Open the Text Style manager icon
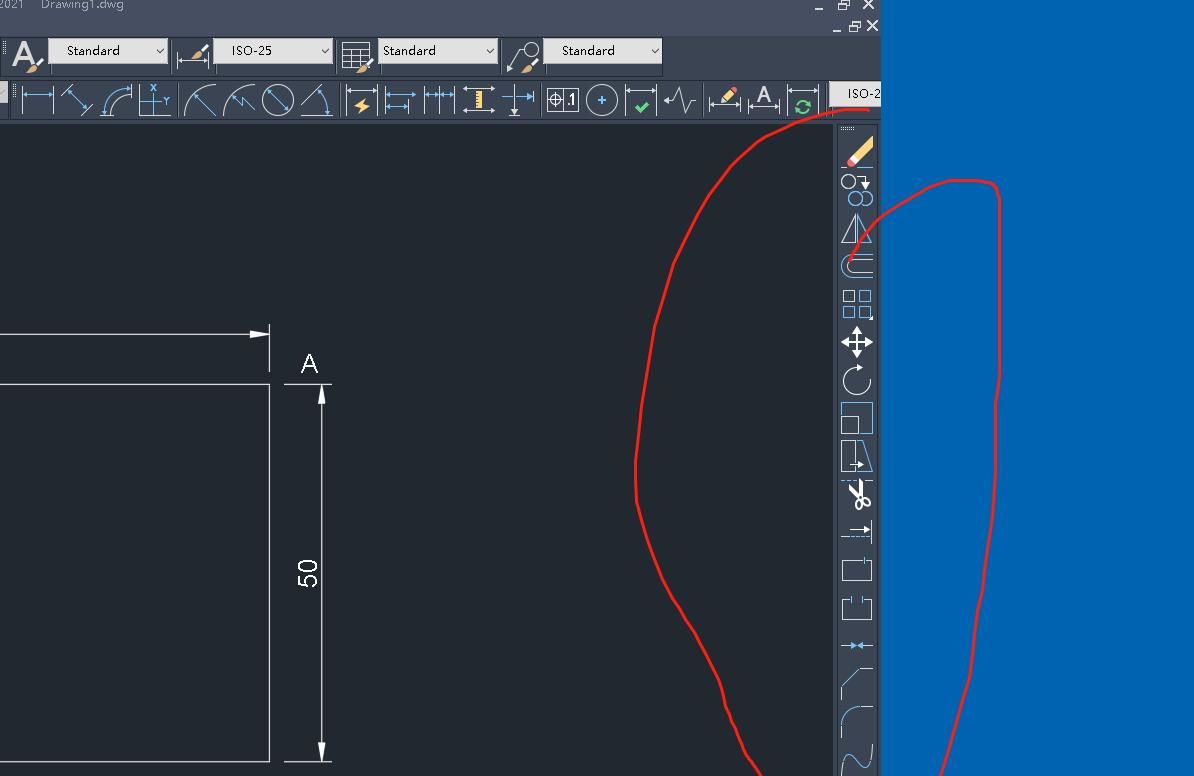 click(27, 56)
